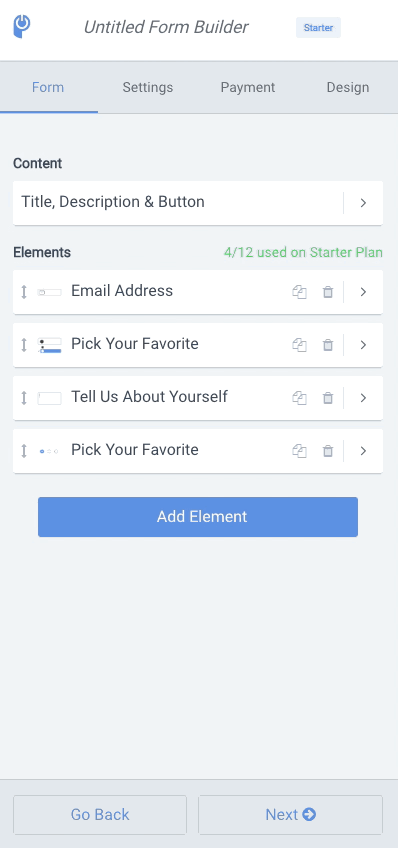Delete the Email Address element
This screenshot has height=848, width=398.
tap(328, 292)
